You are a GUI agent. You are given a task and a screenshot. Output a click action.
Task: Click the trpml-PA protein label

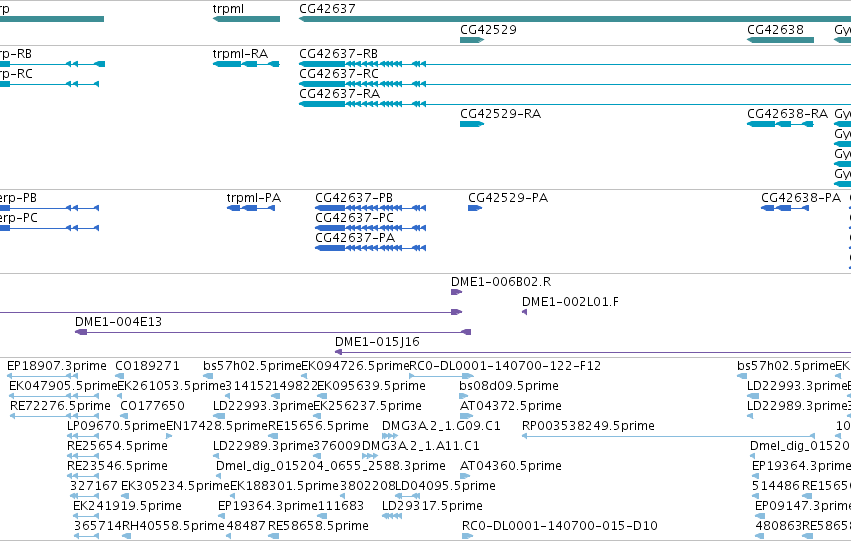pos(253,198)
